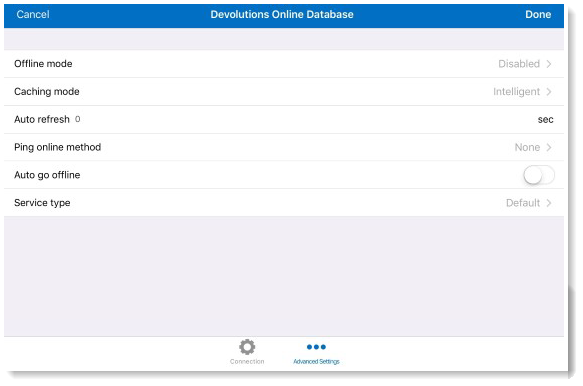Click the Ping online method label
Screen dimensions: 583x386
(58, 147)
